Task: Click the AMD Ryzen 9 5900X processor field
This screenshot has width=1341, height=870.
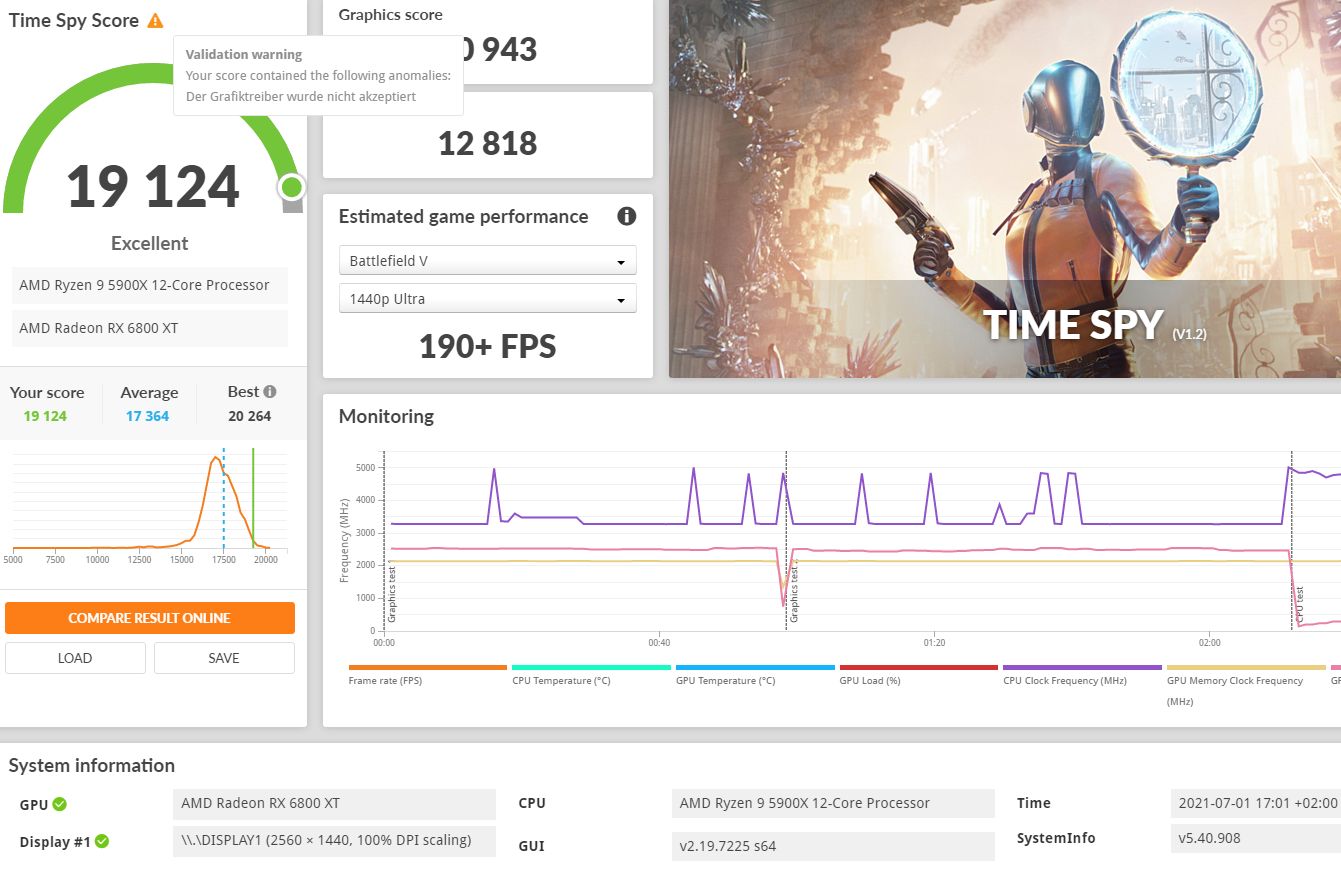Action: point(150,285)
